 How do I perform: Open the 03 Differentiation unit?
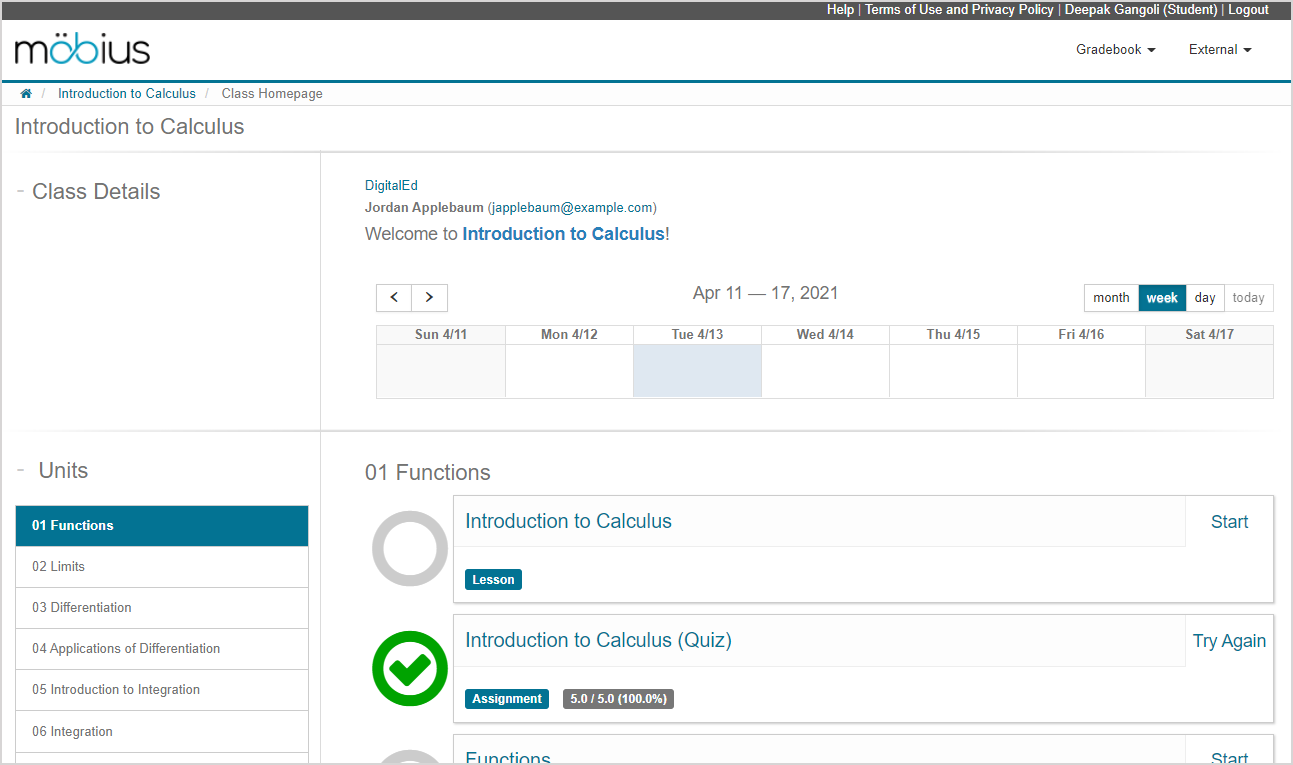tap(162, 607)
